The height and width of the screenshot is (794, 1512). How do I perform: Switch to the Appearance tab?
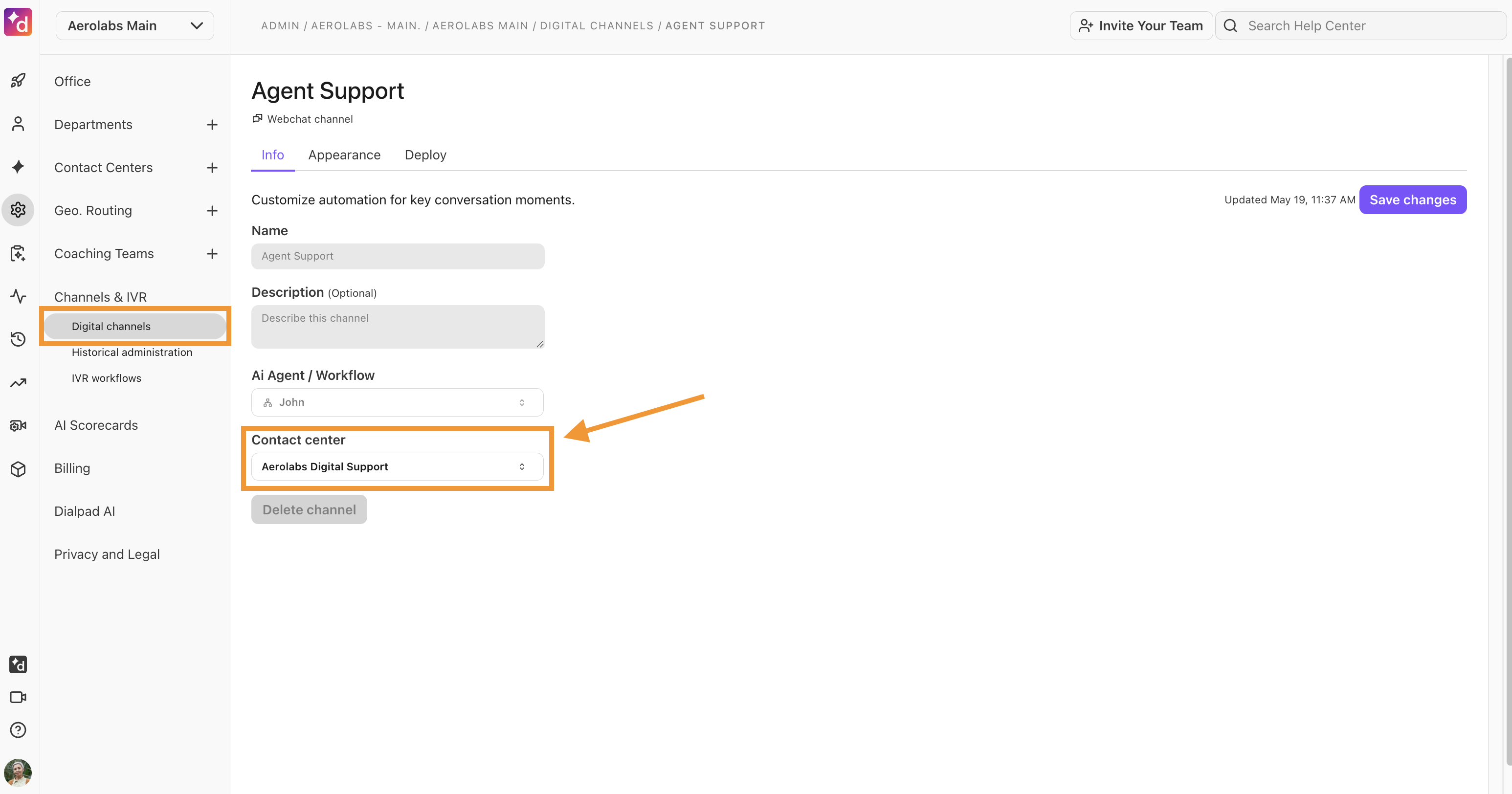(x=345, y=155)
